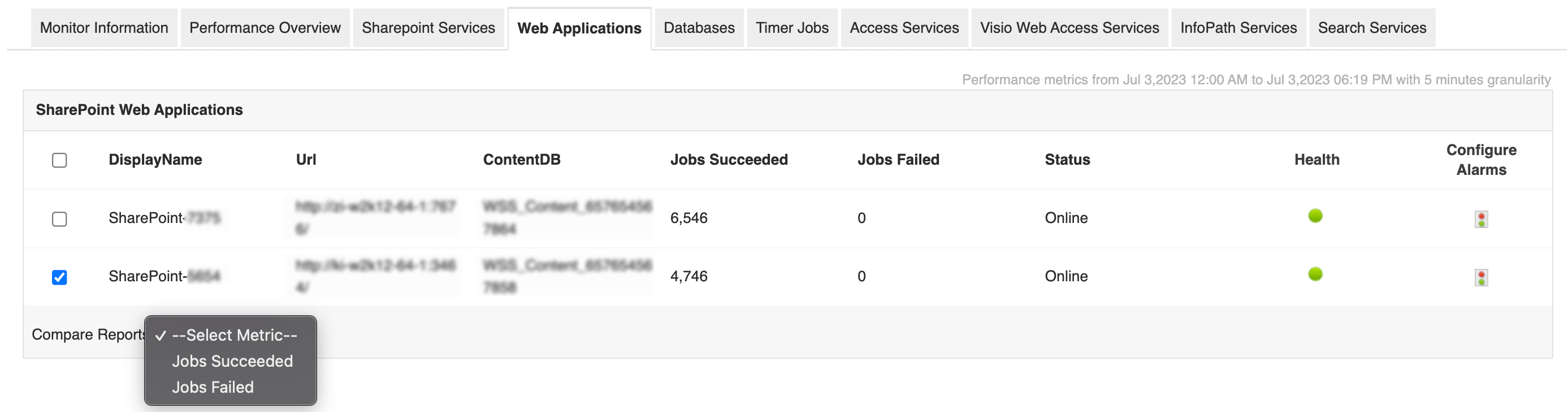Open the Sharepoint Services tab
1568x412 pixels.
pos(427,27)
